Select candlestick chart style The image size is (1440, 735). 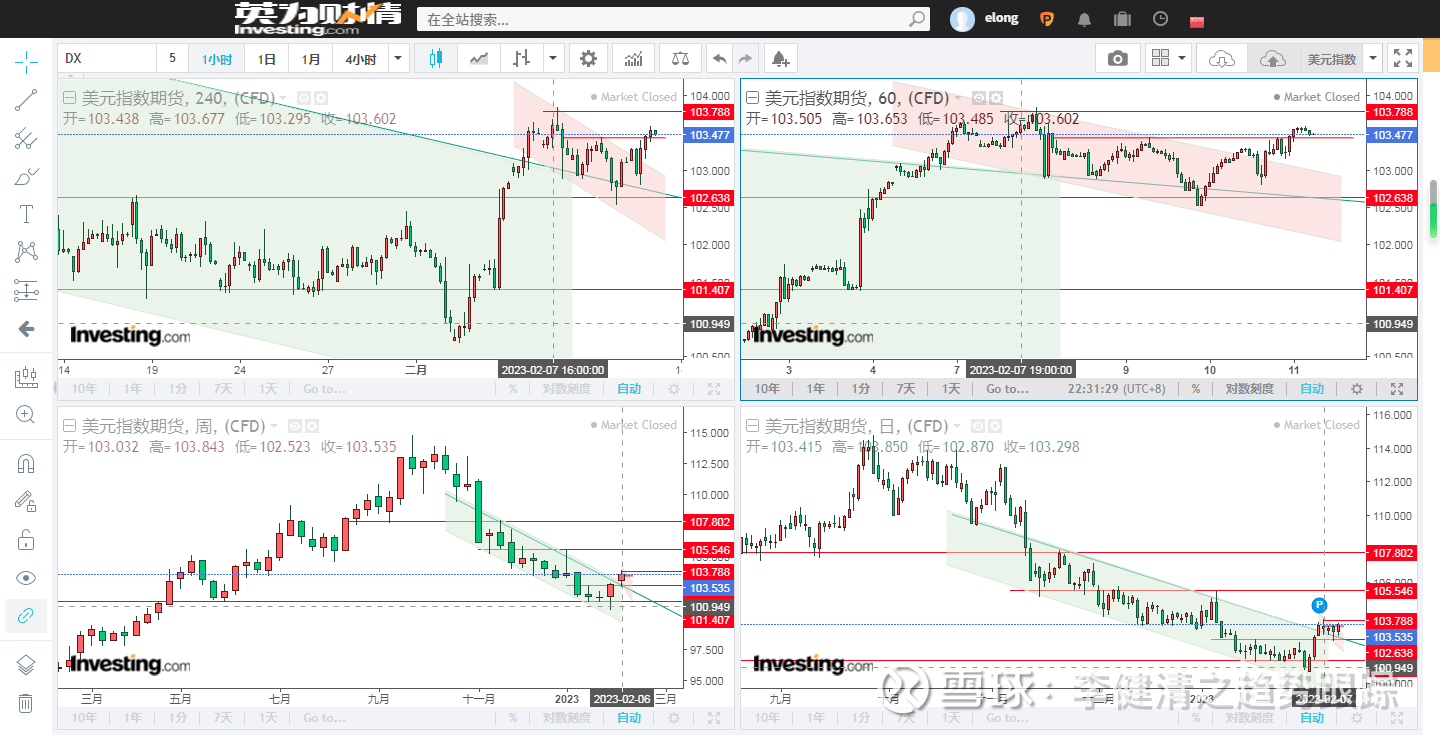point(435,59)
